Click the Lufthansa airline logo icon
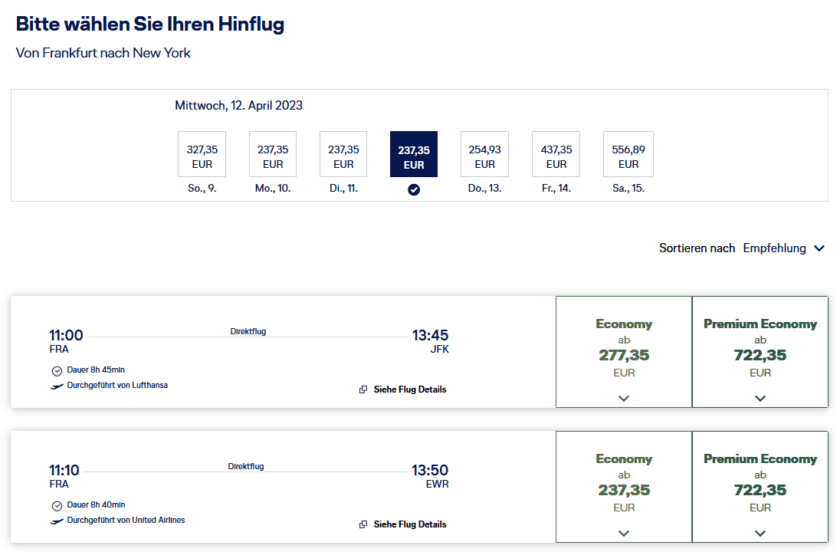Image resolution: width=840 pixels, height=552 pixels. tap(56, 386)
